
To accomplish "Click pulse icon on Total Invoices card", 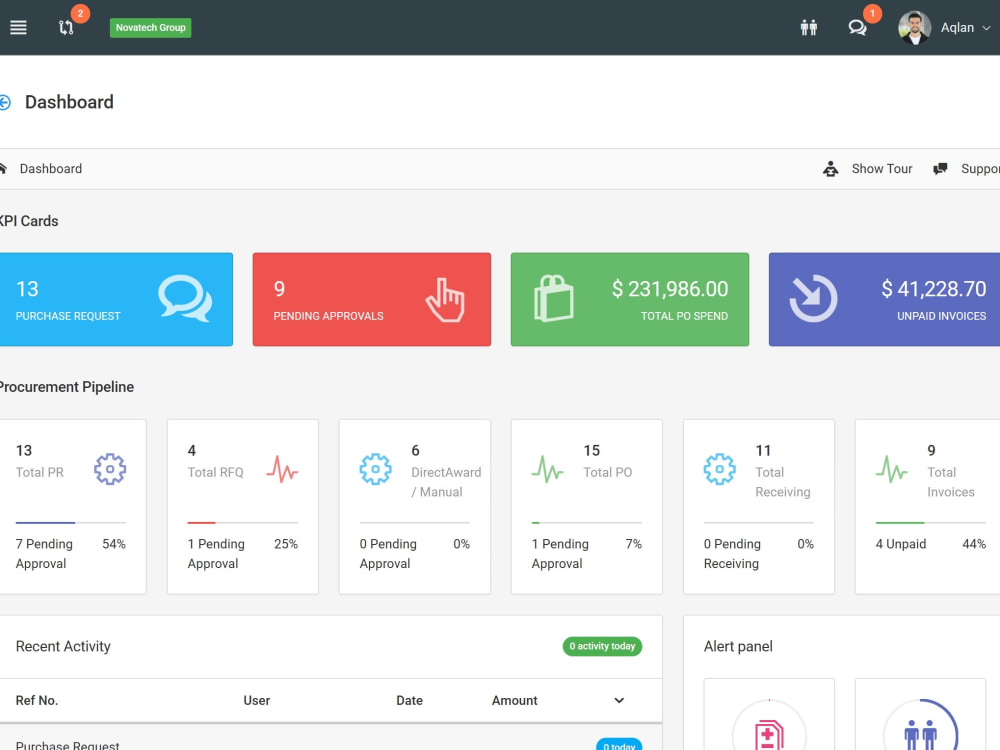I will click(892, 469).
